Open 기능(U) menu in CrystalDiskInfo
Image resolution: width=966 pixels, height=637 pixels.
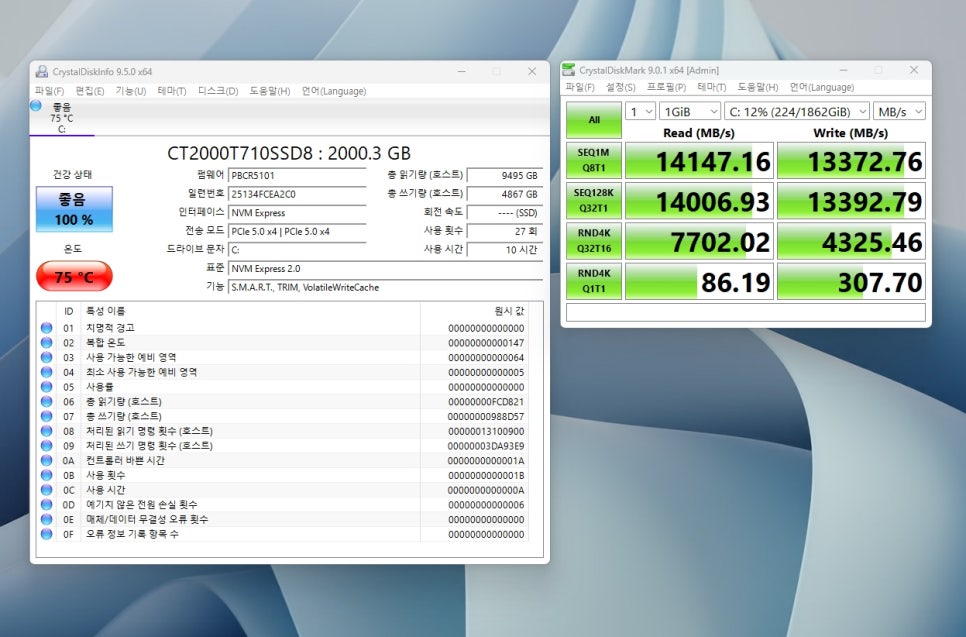coord(131,91)
